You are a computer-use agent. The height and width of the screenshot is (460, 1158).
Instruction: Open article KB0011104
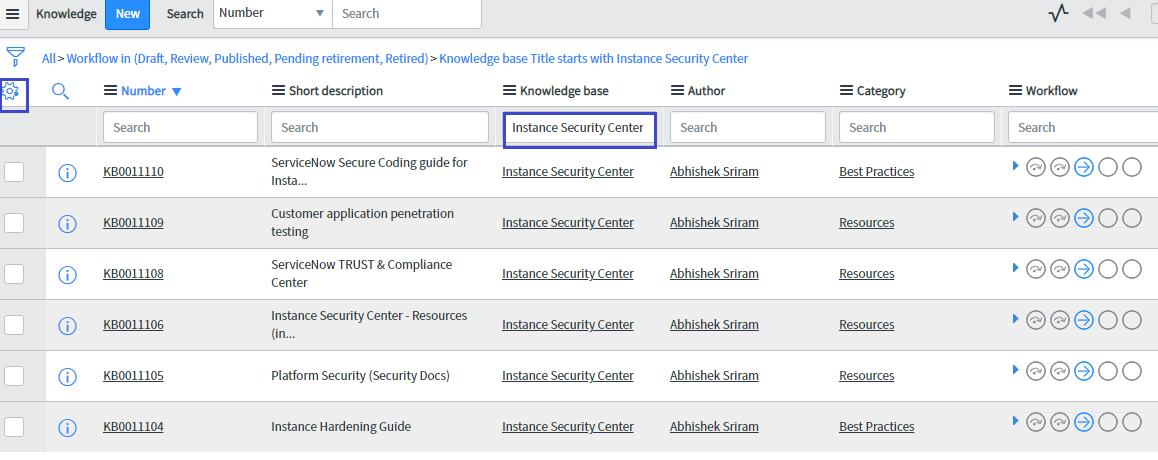pyautogui.click(x=134, y=427)
